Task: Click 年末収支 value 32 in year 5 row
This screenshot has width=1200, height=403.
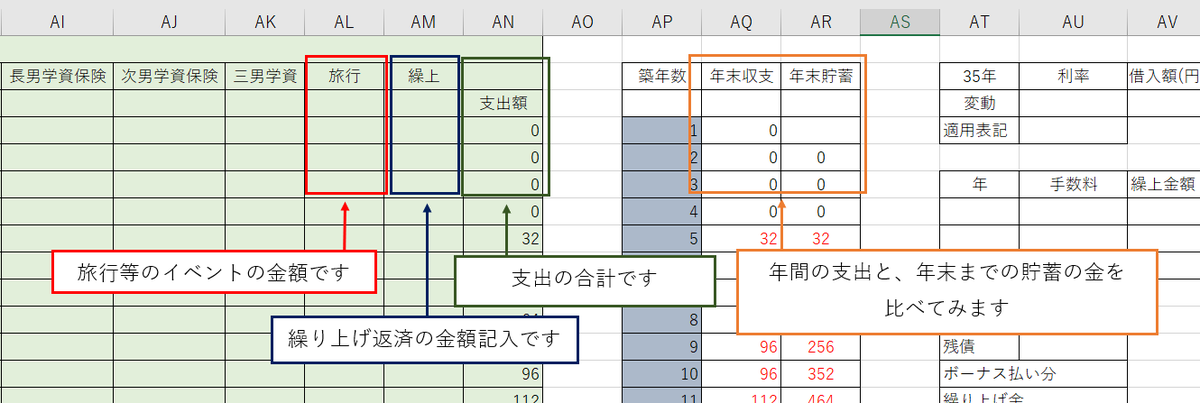Action: point(741,238)
